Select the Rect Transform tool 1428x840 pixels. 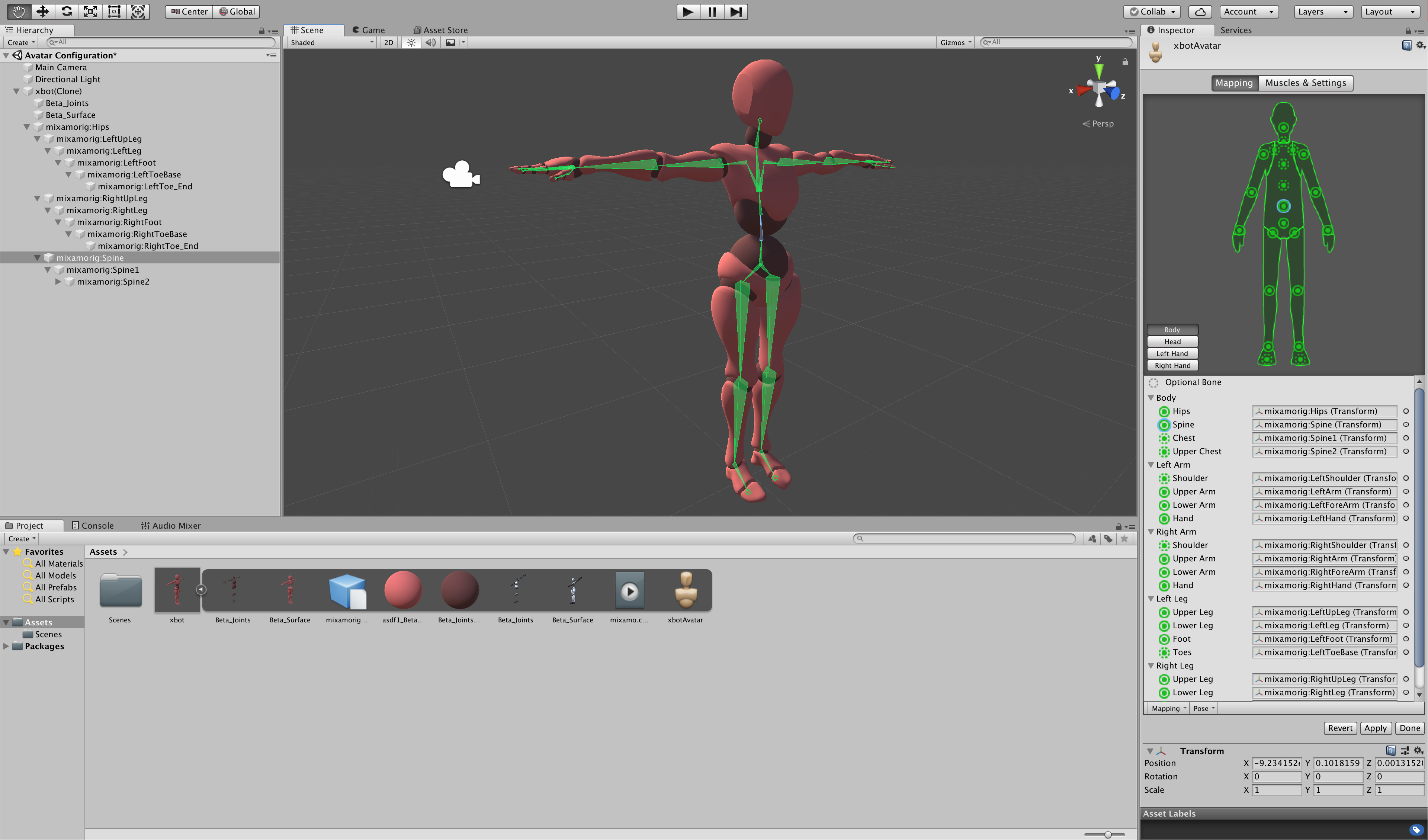114,11
